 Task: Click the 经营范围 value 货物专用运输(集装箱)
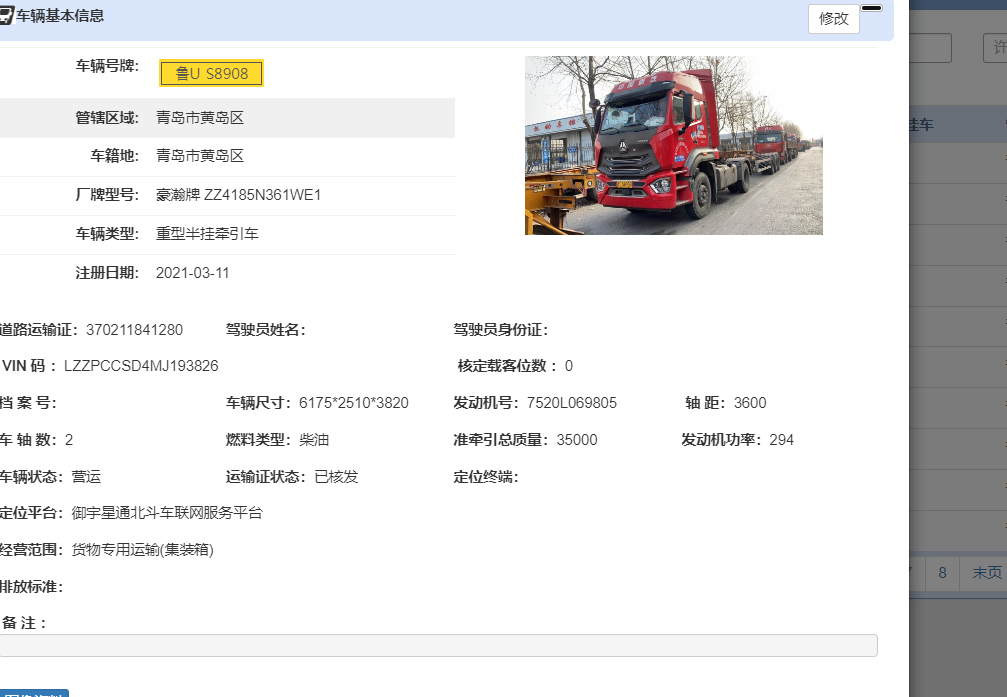coord(143,550)
